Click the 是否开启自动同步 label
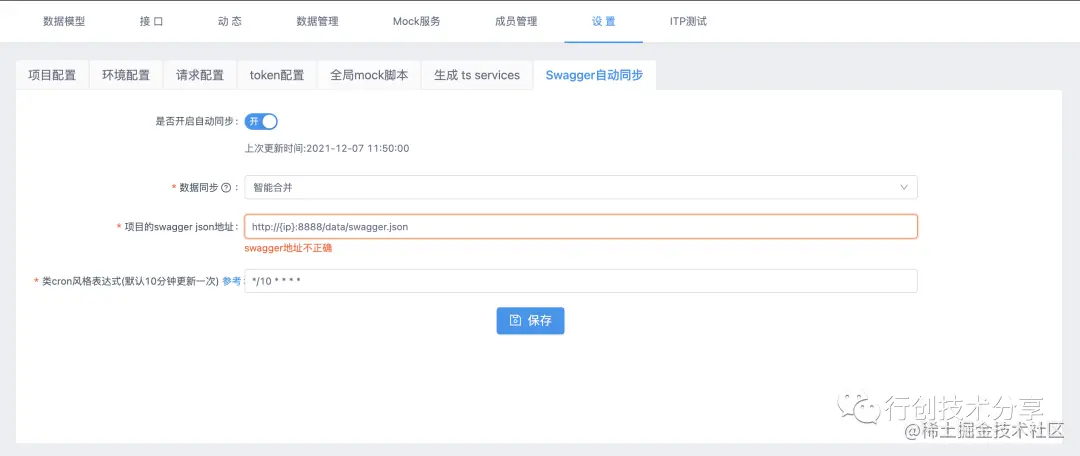The height and width of the screenshot is (456, 1080). click(x=196, y=121)
